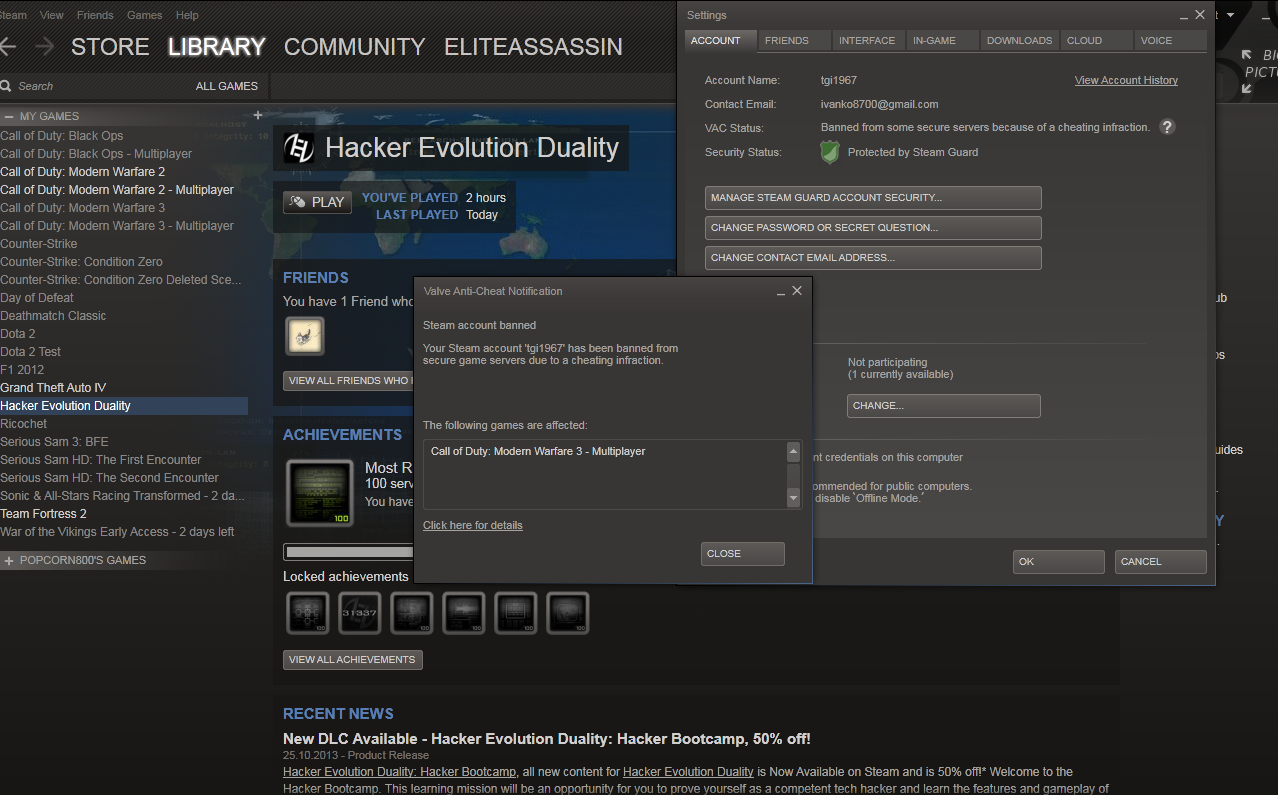
Task: Click the Hacker Evolution Duality game logo
Action: click(x=299, y=148)
